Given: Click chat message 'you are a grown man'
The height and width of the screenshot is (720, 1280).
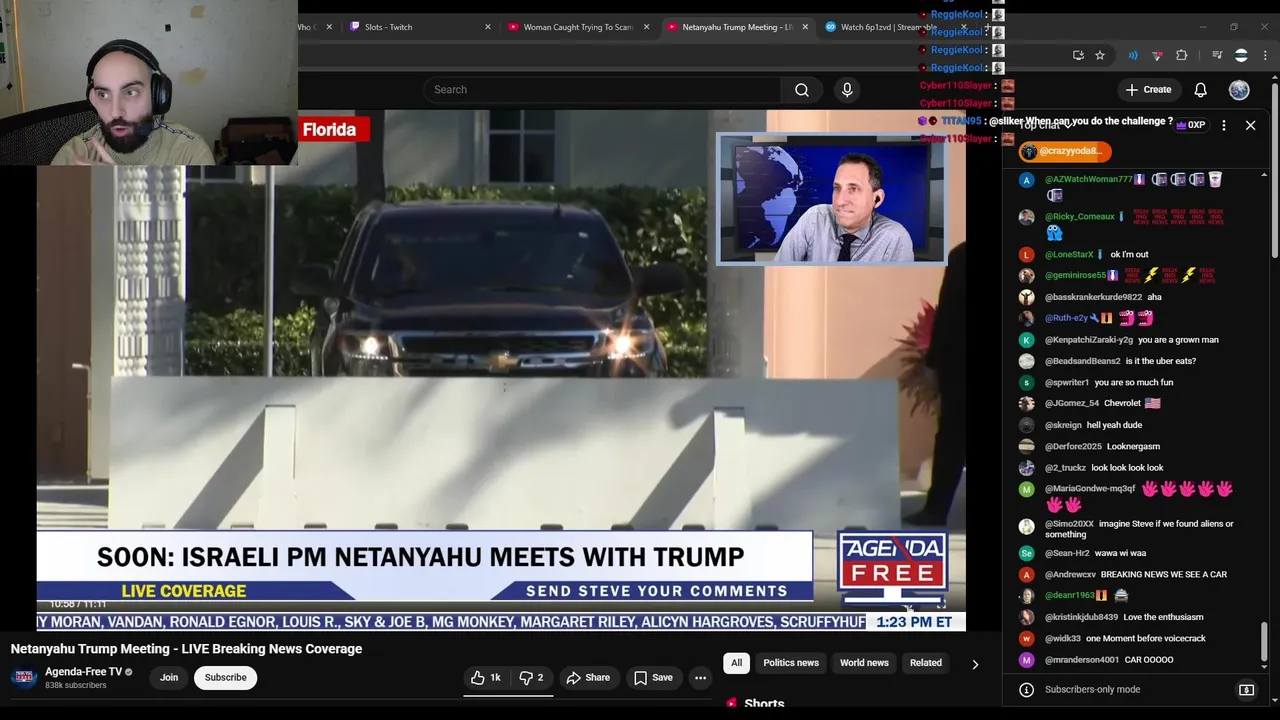Looking at the screenshot, I should point(1178,340).
